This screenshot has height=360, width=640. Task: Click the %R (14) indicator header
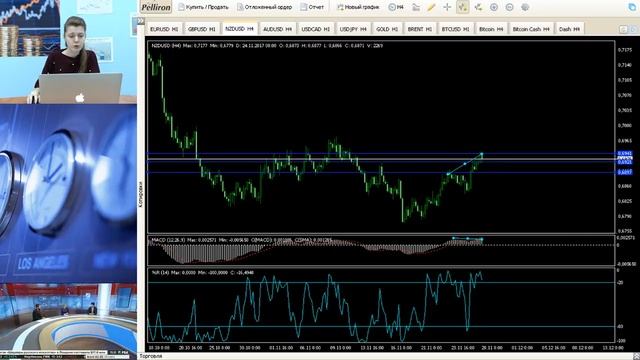[202, 272]
